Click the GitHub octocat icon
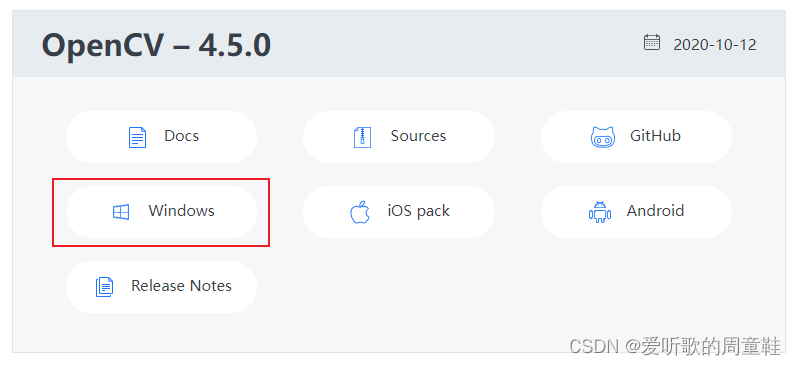Image resolution: width=796 pixels, height=365 pixels. (x=603, y=137)
